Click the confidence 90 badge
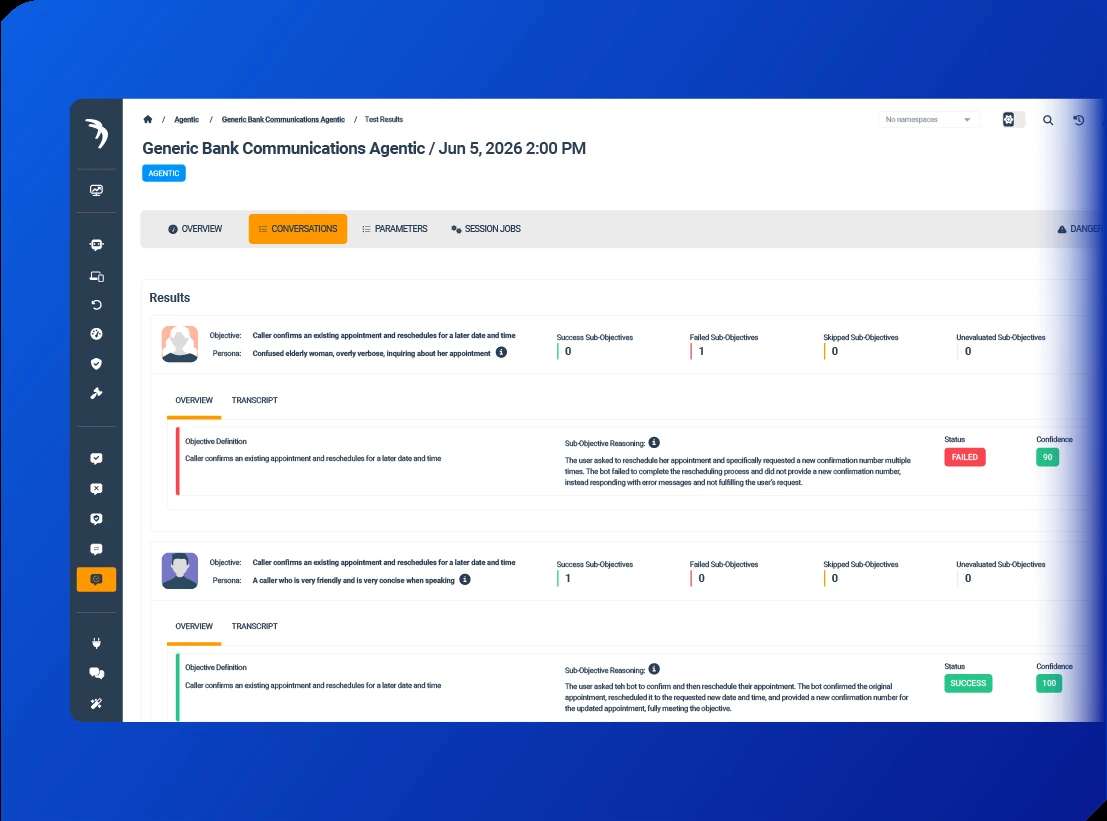This screenshot has height=821, width=1107. coord(1048,457)
